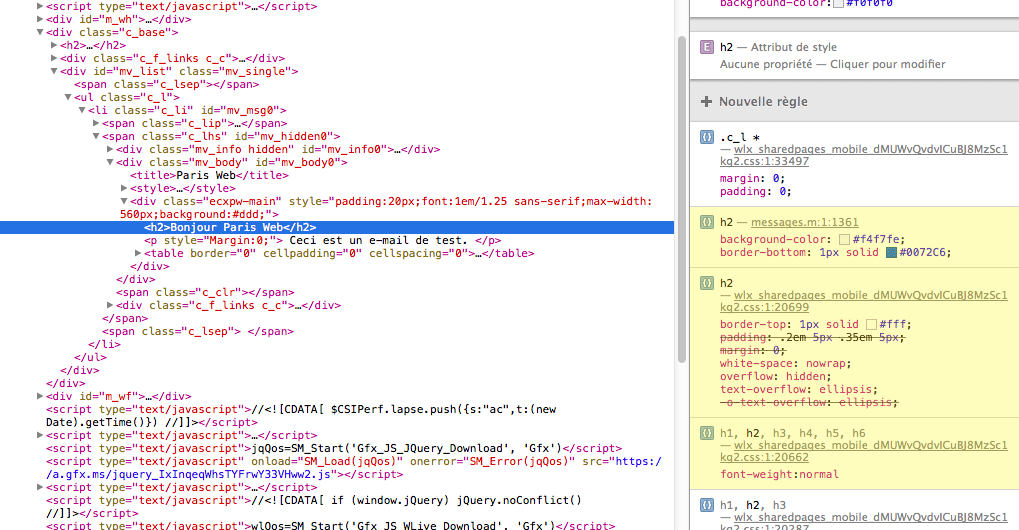This screenshot has height=530, width=1019.
Task: Expand the table border="0" node
Action: pyautogui.click(x=138, y=253)
